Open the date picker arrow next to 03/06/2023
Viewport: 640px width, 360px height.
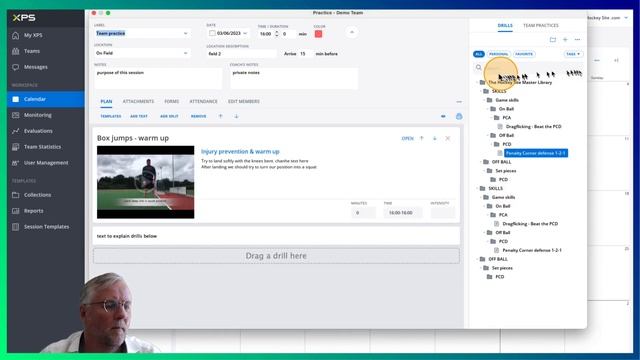245,33
